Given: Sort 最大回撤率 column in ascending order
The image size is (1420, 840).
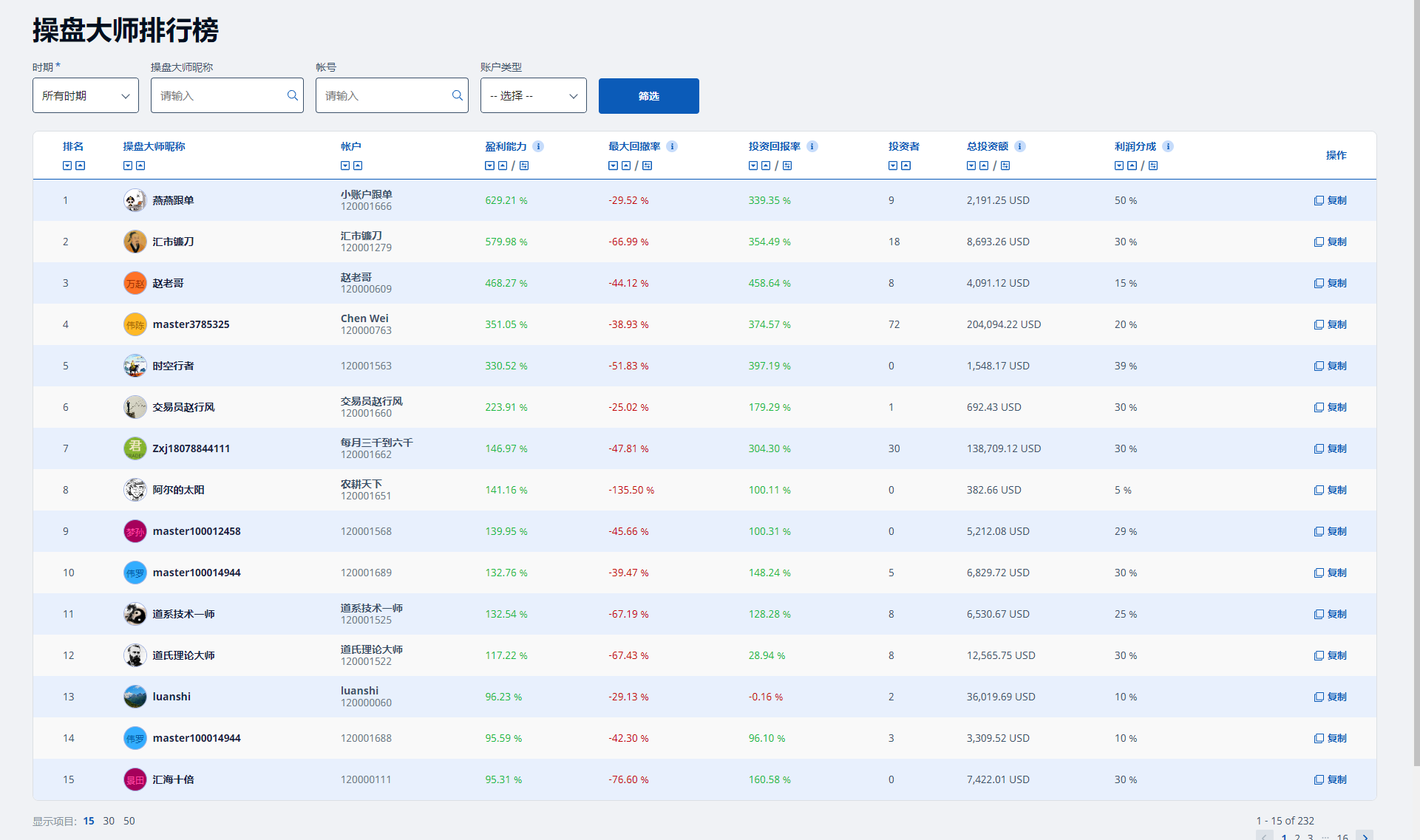Looking at the screenshot, I should point(627,165).
